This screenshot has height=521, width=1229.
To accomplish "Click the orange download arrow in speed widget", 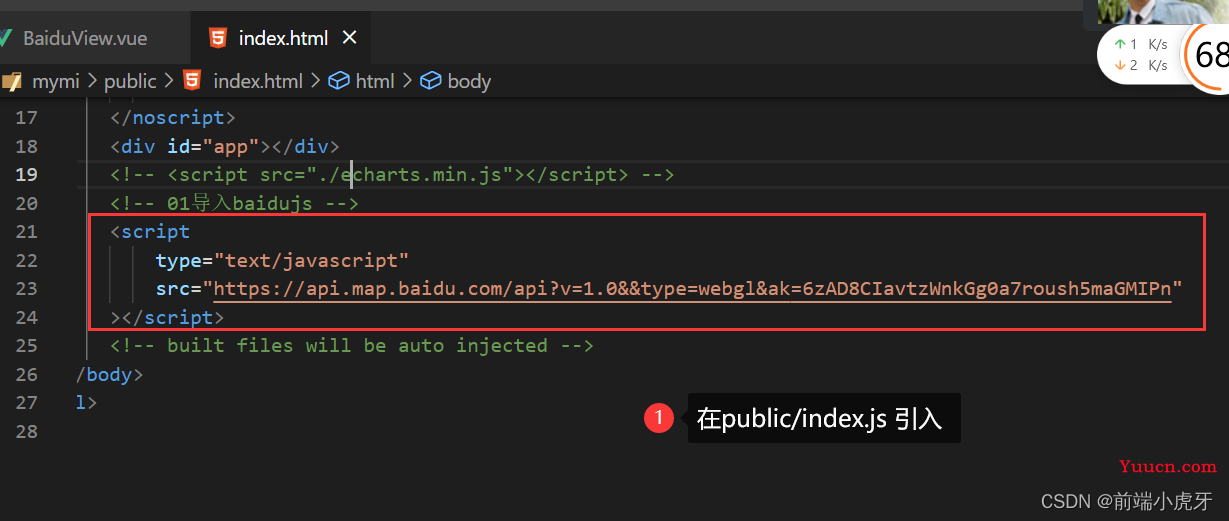I will click(1120, 66).
